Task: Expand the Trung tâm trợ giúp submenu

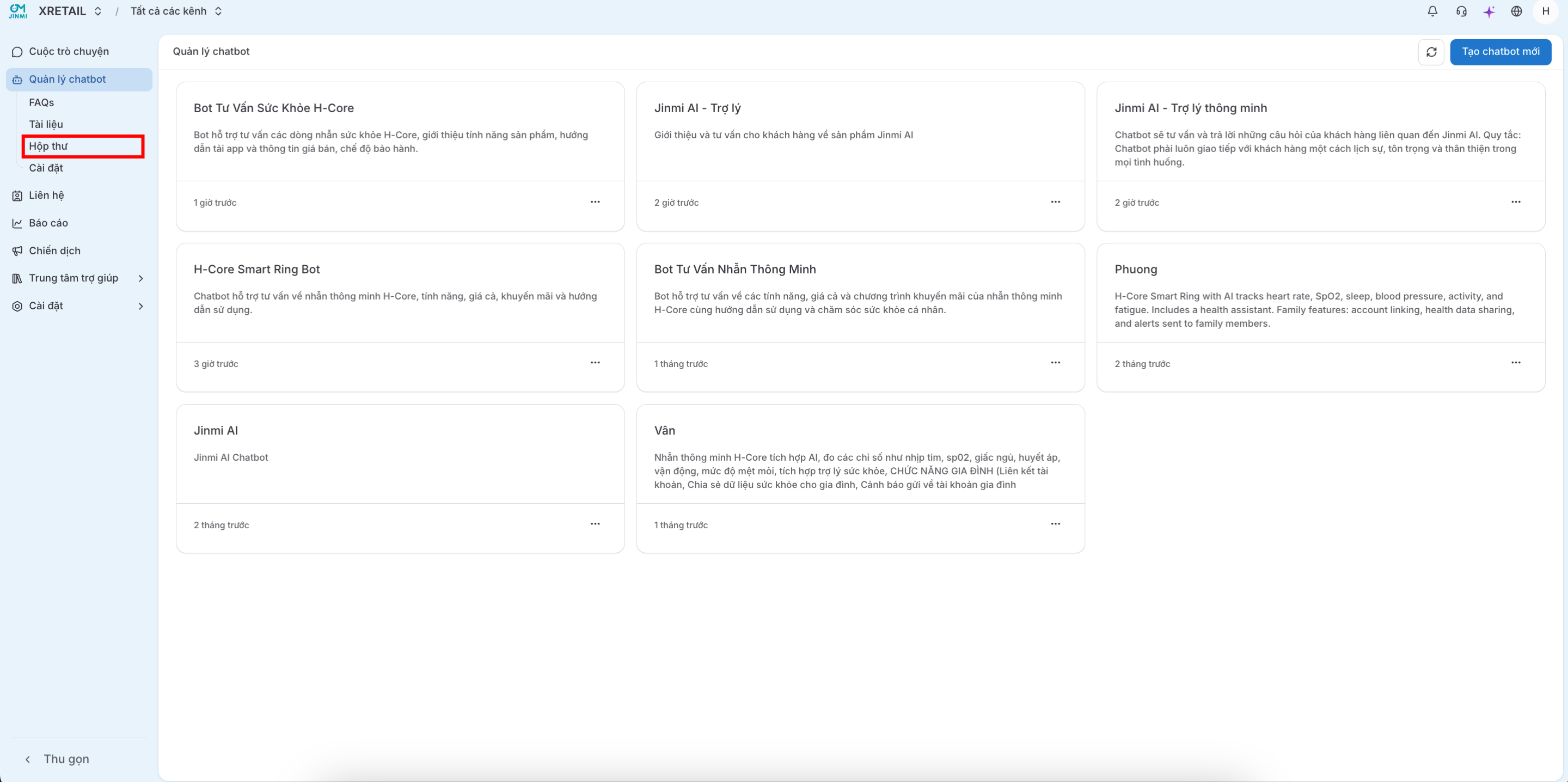Action: click(x=140, y=278)
